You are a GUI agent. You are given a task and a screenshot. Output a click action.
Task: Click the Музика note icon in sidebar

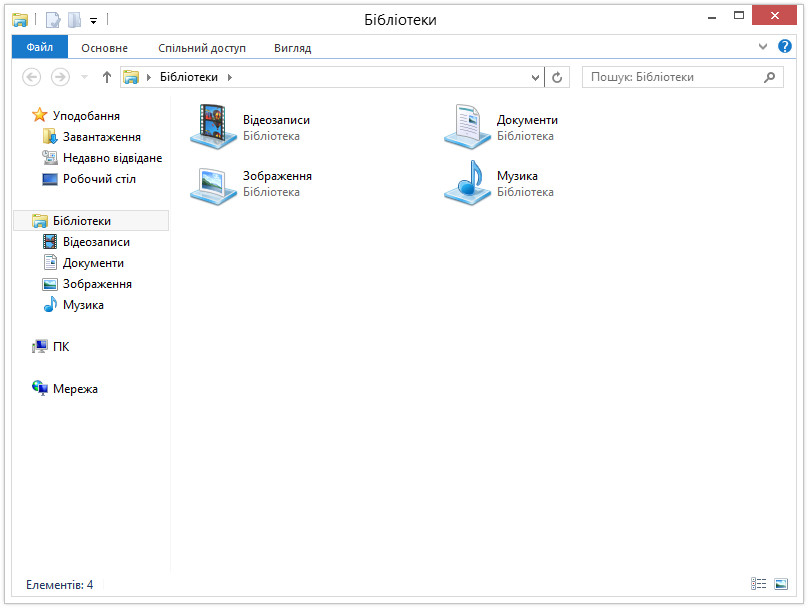[x=50, y=305]
